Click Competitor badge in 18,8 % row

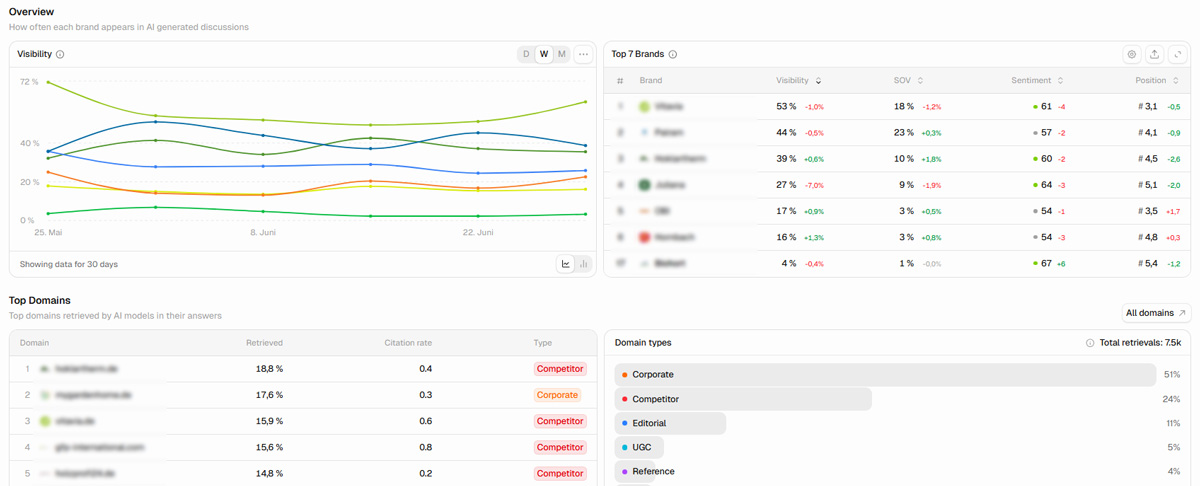(560, 369)
